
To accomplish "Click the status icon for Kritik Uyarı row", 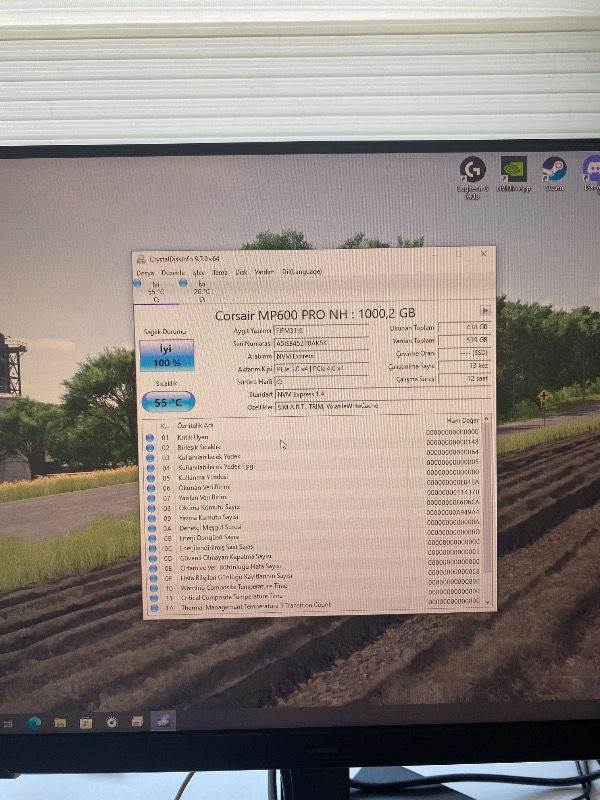I will 150,438.
